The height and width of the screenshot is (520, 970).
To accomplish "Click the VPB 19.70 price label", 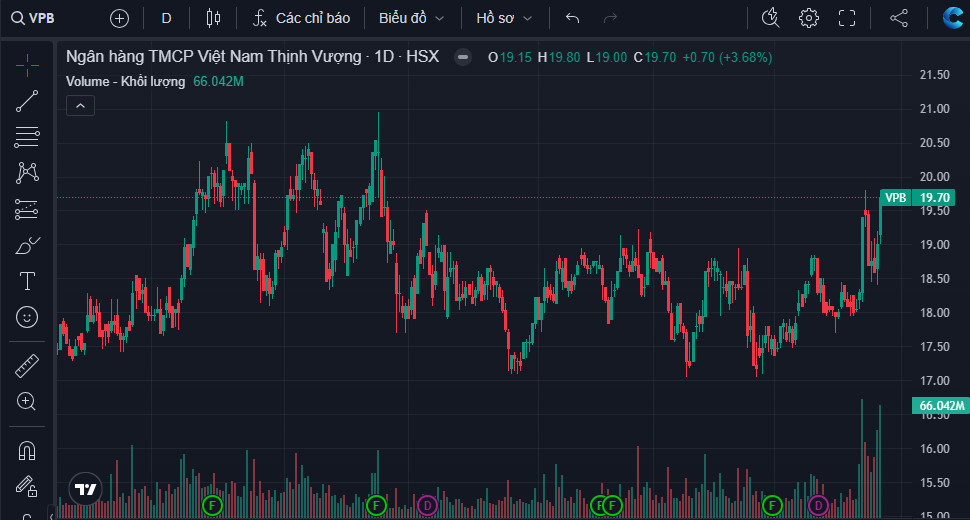I will tap(922, 198).
